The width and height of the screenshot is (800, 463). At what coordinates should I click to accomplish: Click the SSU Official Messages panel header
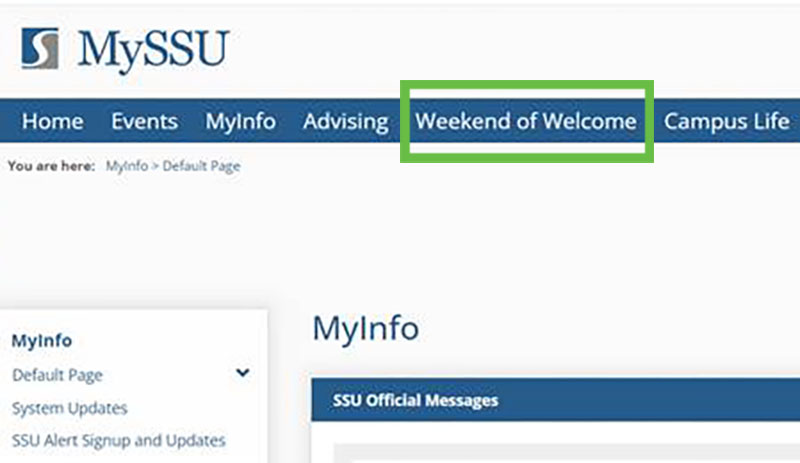415,401
